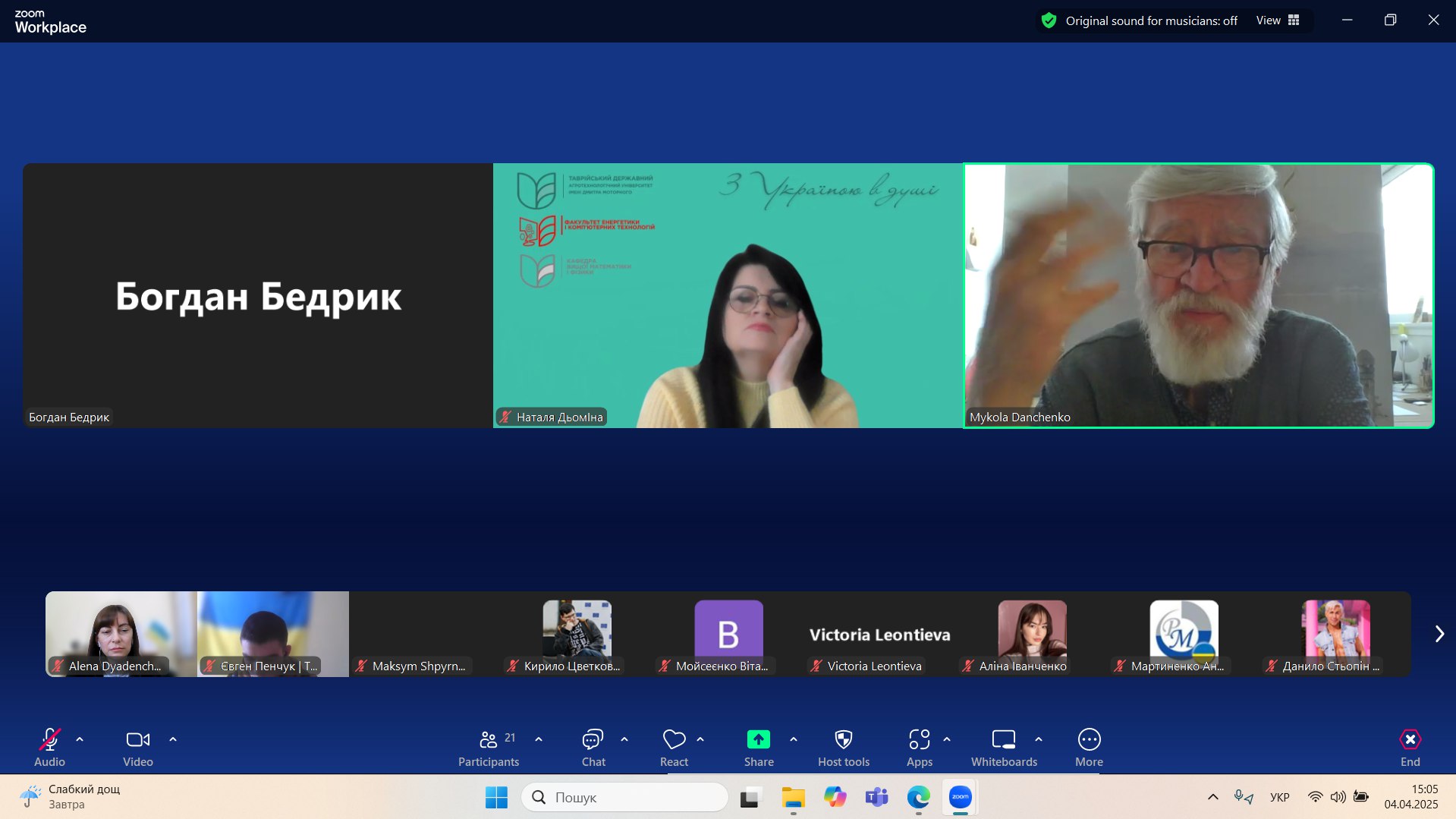The image size is (1456, 819).
Task: Open Whiteboards from the toolbar
Action: click(x=1003, y=748)
